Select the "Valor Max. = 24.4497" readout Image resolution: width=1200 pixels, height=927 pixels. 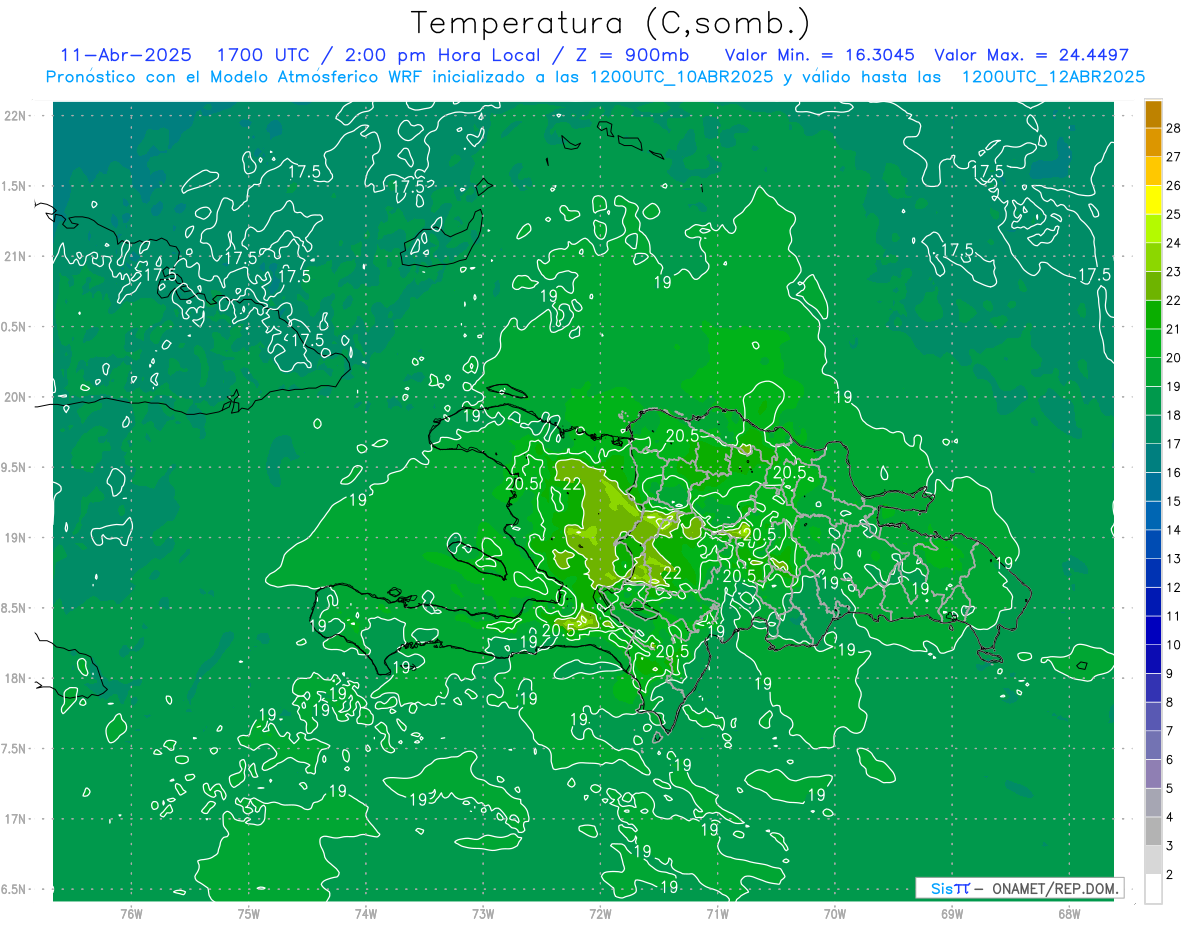[1031, 55]
